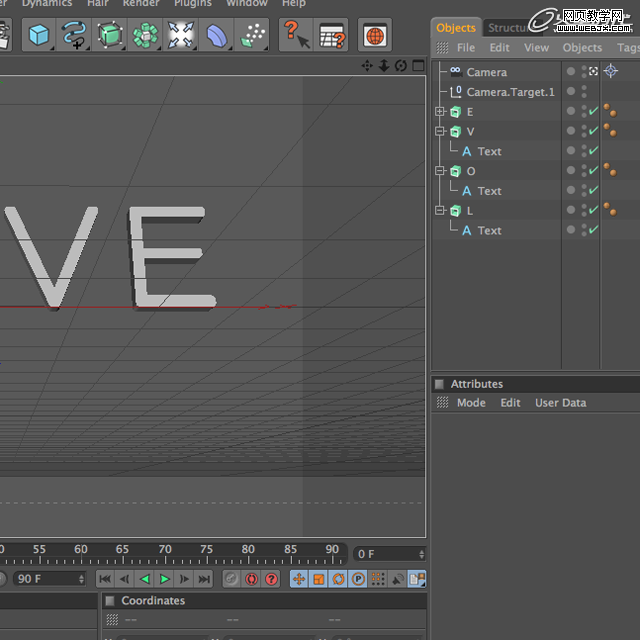Screen dimensions: 640x640
Task: Select the blue Bend deformer icon
Action: [x=216, y=35]
